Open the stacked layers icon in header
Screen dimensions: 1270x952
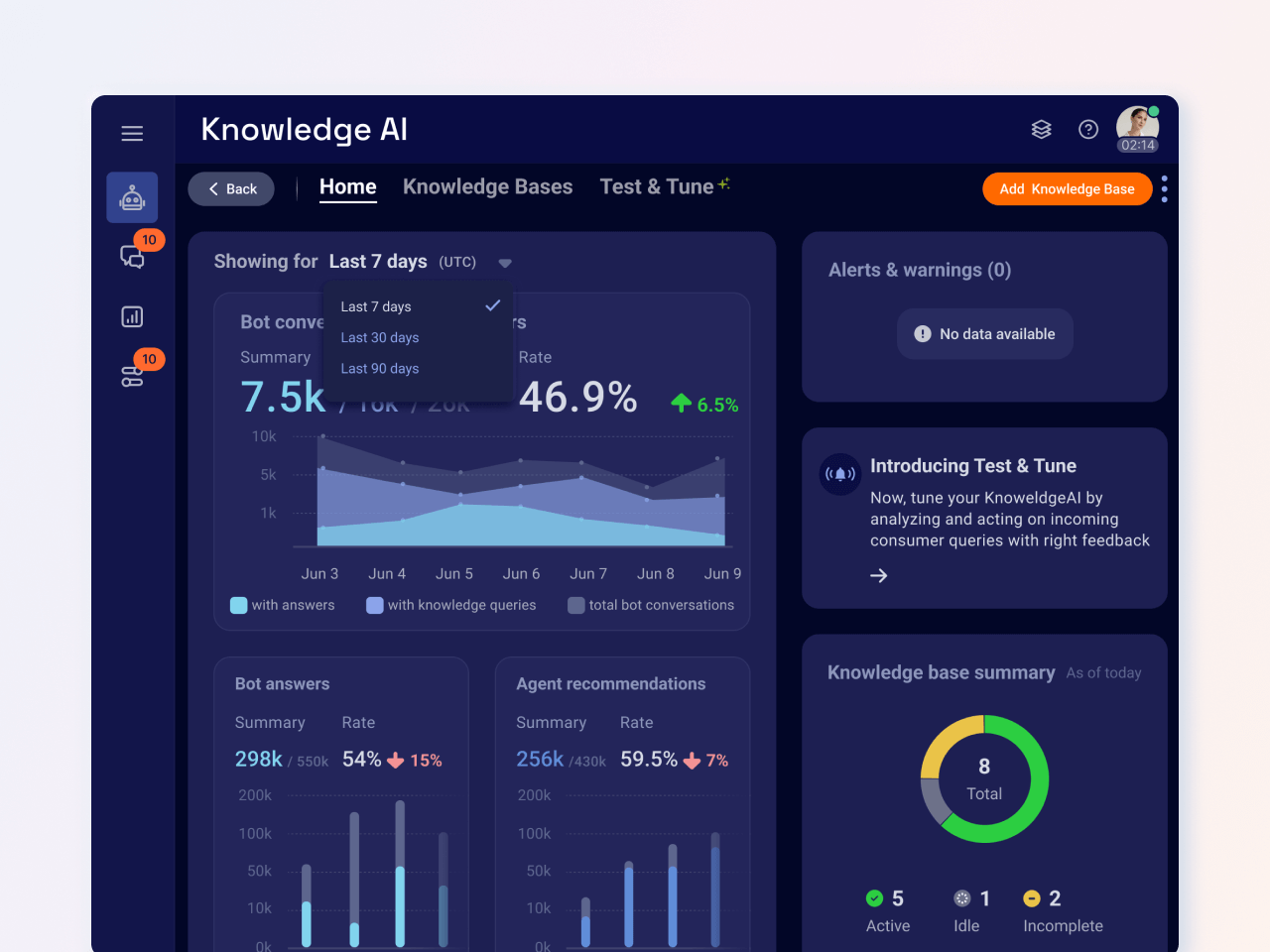(x=1041, y=129)
